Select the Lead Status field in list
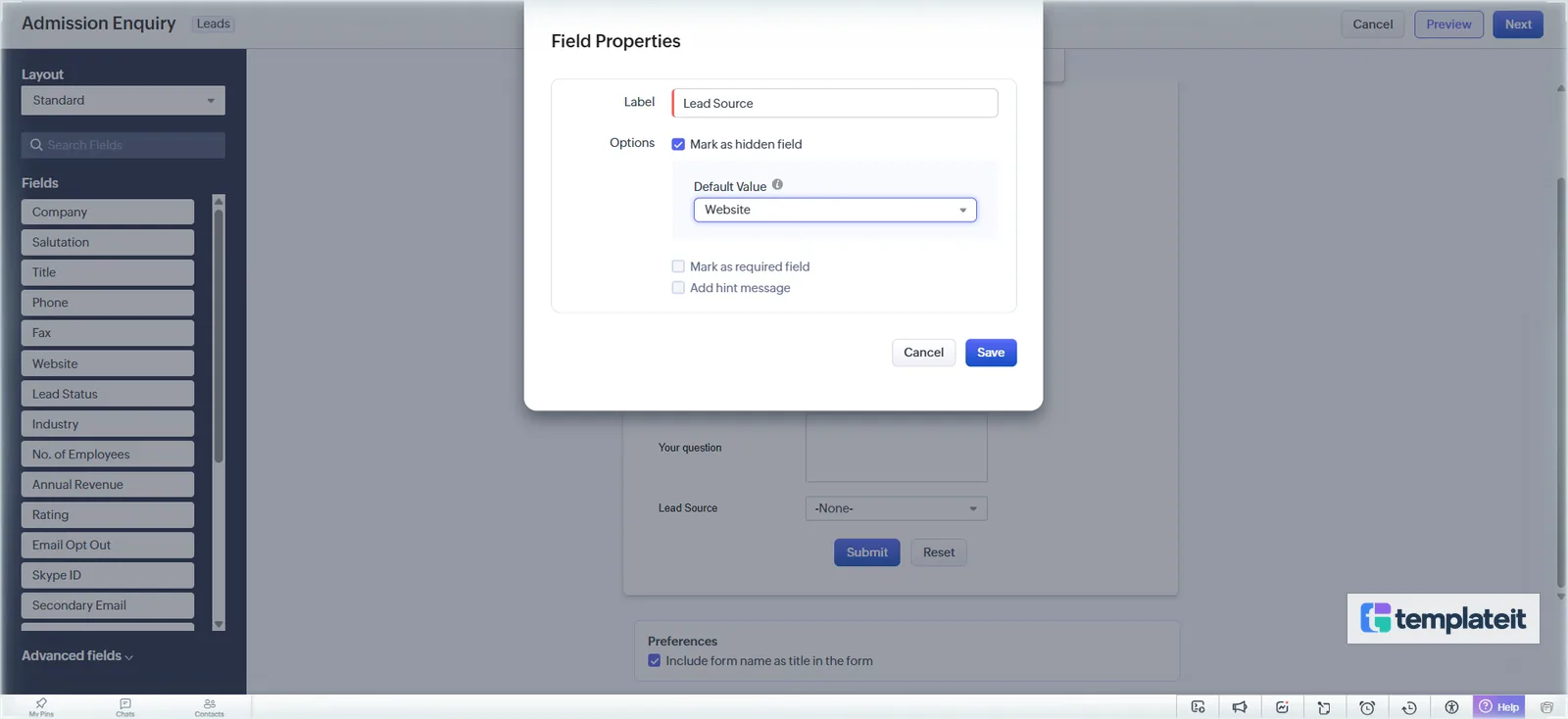Image resolution: width=1568 pixels, height=719 pixels. point(108,394)
